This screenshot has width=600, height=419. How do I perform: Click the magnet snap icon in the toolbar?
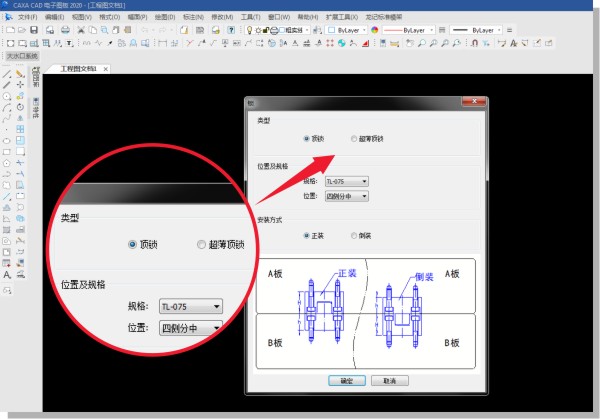point(474,43)
